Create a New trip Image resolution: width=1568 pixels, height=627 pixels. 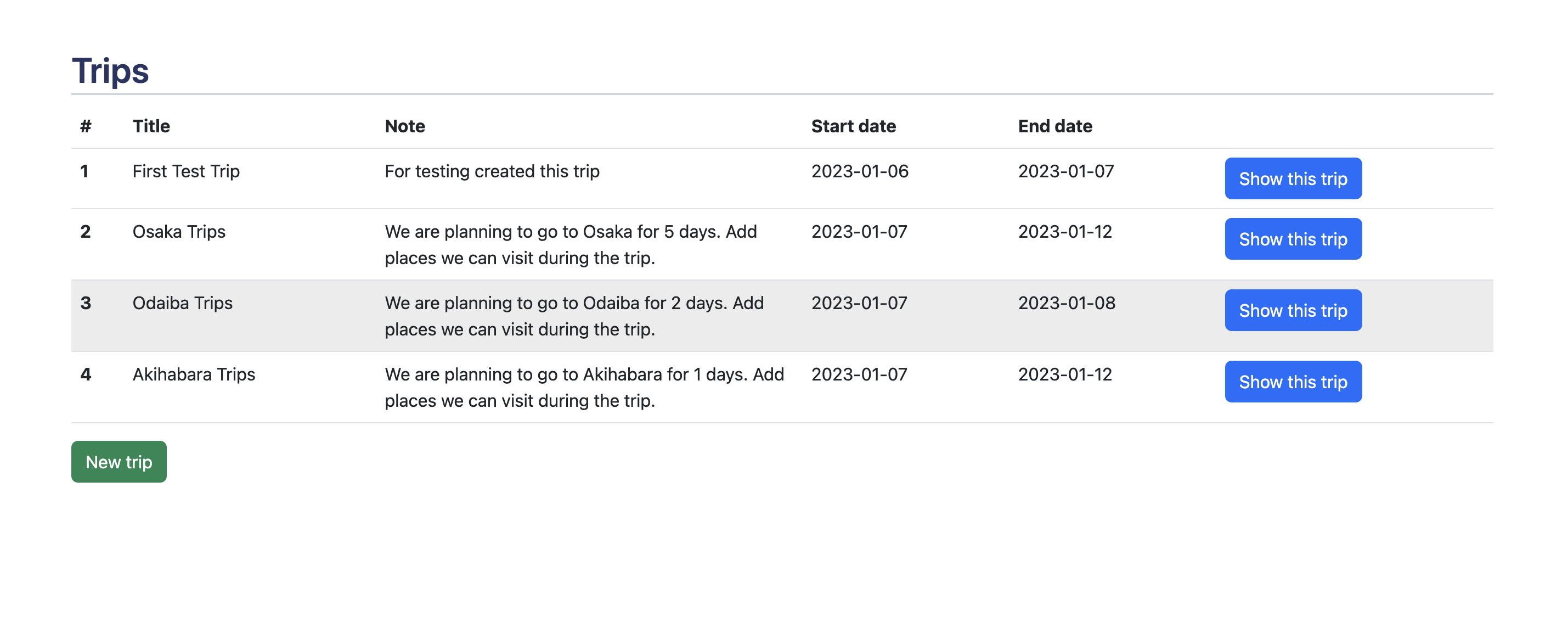(x=119, y=462)
